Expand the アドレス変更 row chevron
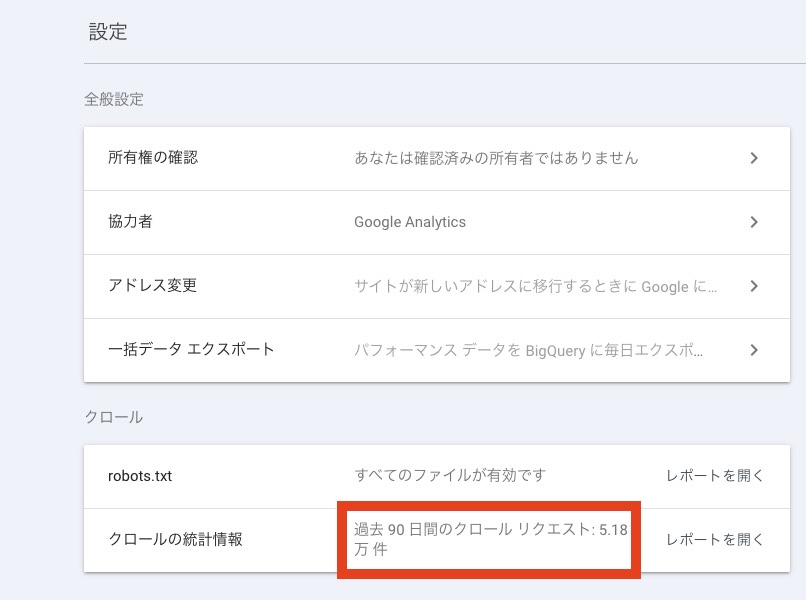 pos(755,286)
